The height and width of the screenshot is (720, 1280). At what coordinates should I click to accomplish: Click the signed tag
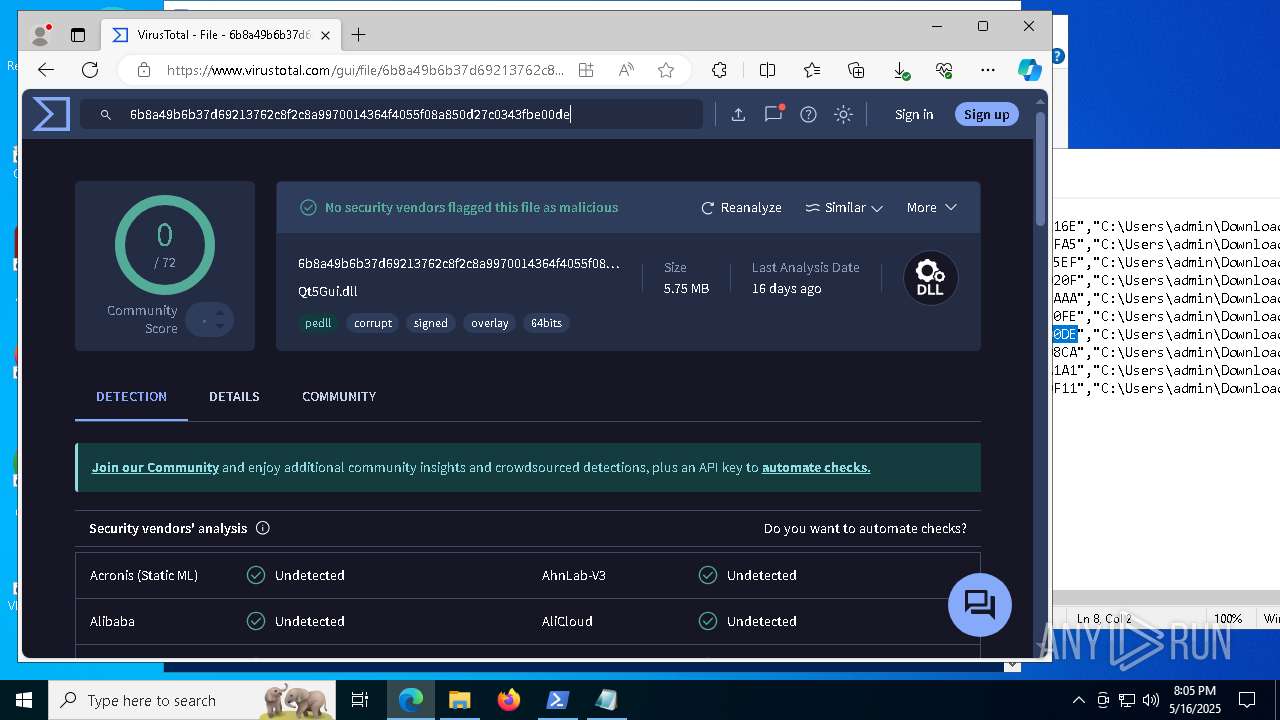[430, 323]
